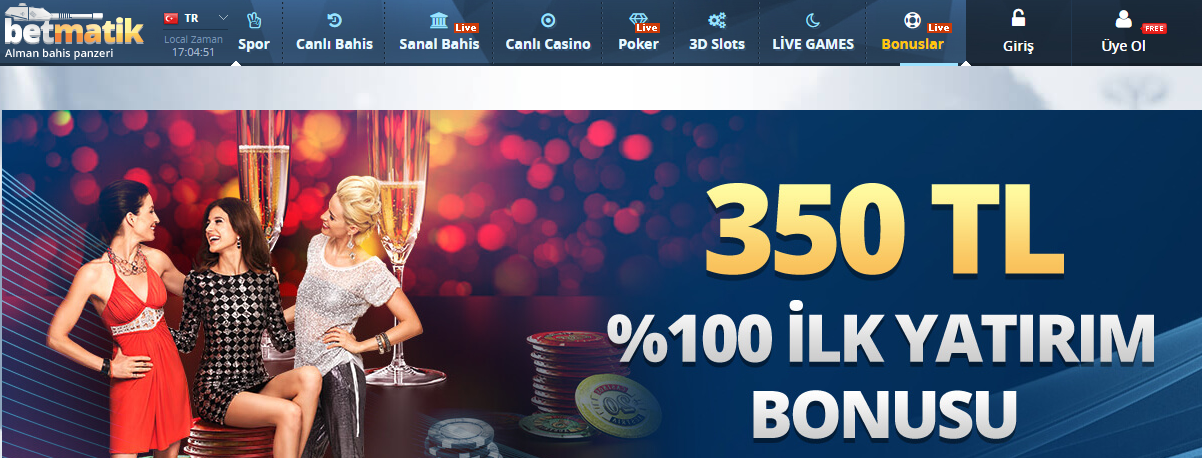Image resolution: width=1202 pixels, height=458 pixels.
Task: Click the 350 TL bonus banner
Action: tap(601, 284)
